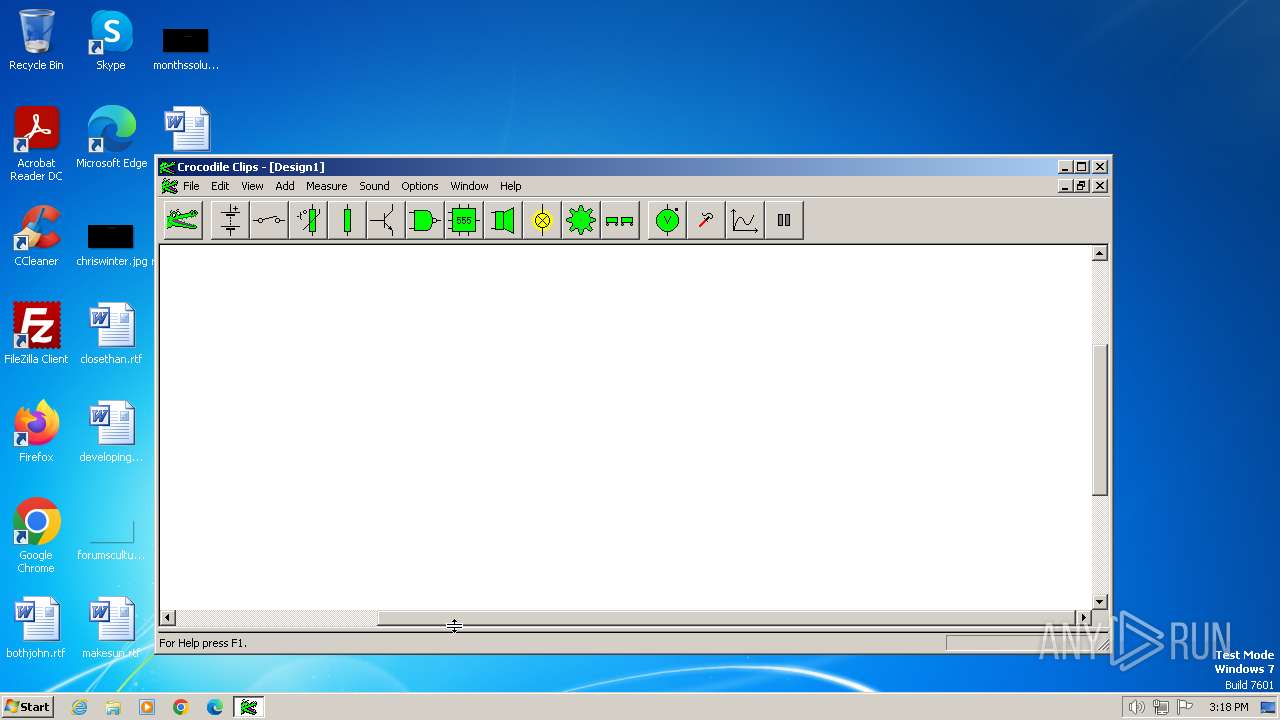Select the bothjohn.rtf desktop file
The height and width of the screenshot is (720, 1280).
pyautogui.click(x=36, y=628)
